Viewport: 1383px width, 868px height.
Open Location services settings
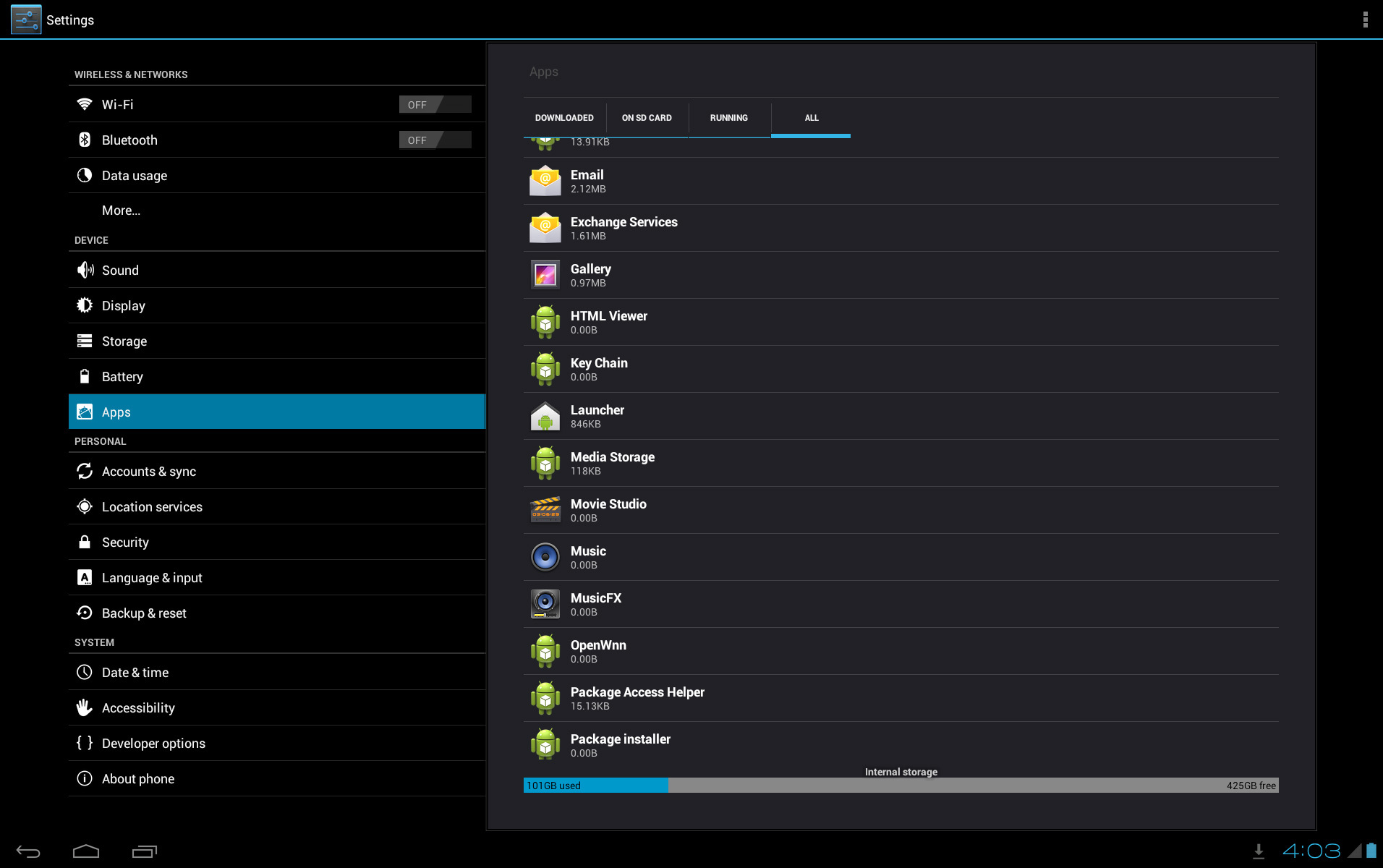(x=277, y=506)
